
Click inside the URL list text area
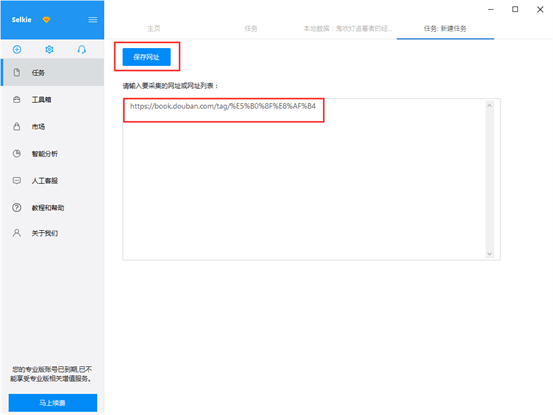tap(304, 179)
